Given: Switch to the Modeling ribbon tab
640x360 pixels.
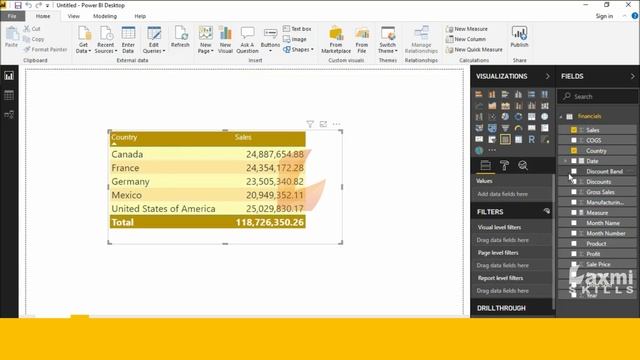Looking at the screenshot, I should 105,16.
